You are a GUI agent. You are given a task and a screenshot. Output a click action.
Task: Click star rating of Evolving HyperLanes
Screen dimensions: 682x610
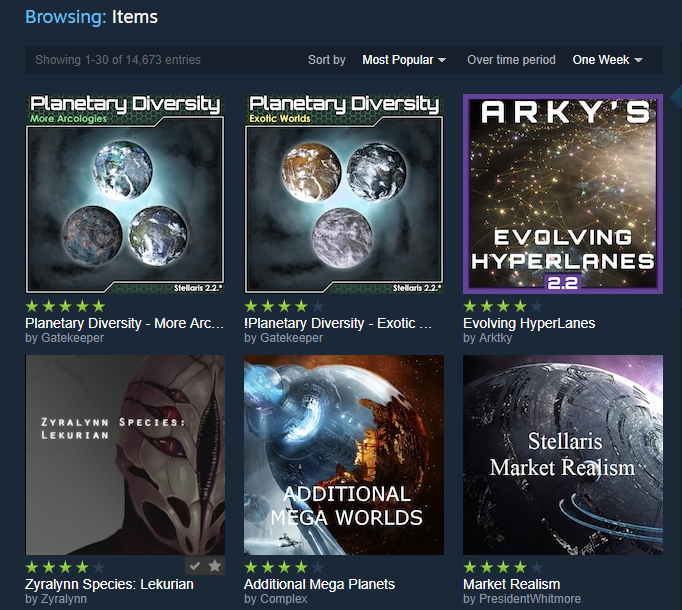click(503, 306)
